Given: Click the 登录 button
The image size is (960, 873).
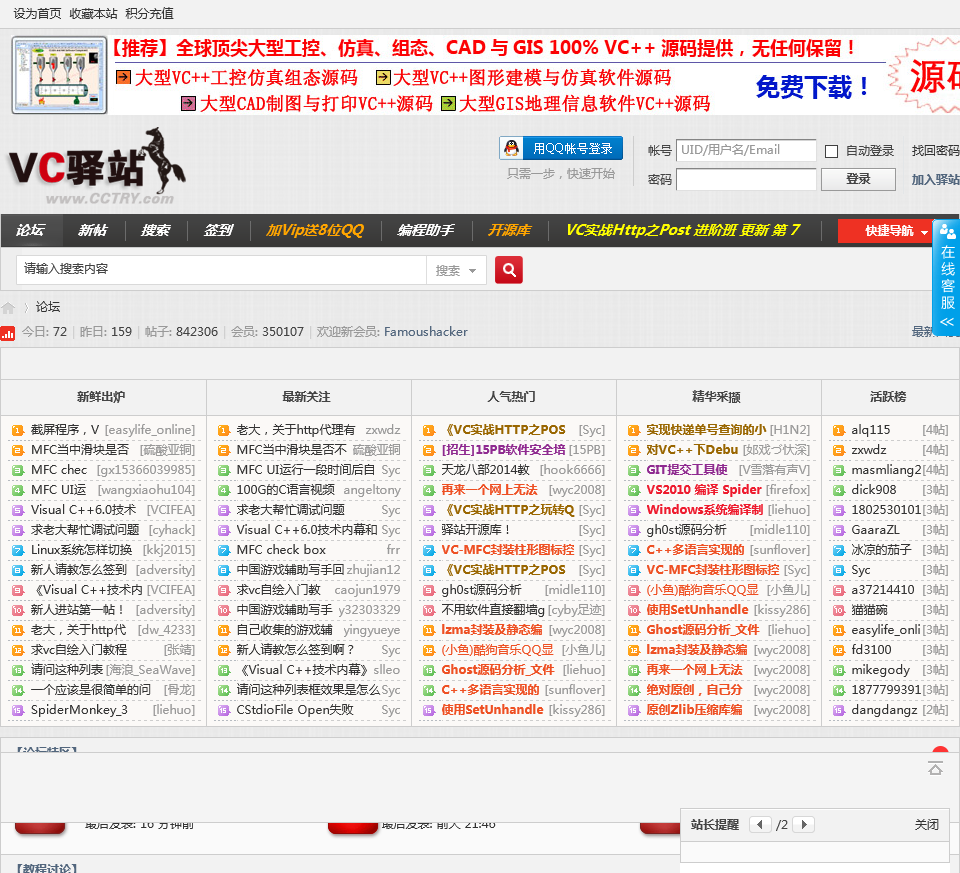Looking at the screenshot, I should coord(858,179).
